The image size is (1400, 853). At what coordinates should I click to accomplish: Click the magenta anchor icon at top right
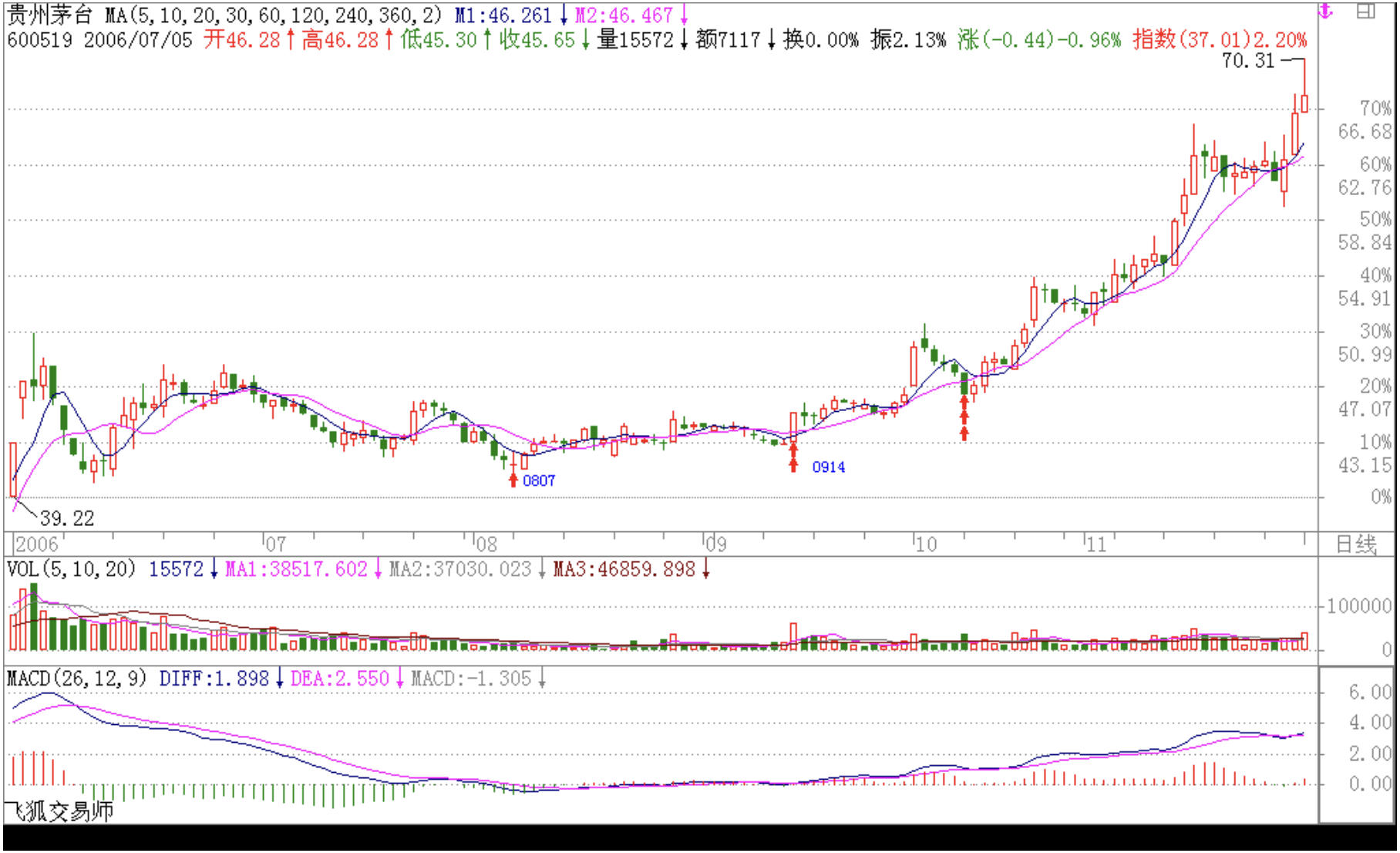(x=1325, y=12)
